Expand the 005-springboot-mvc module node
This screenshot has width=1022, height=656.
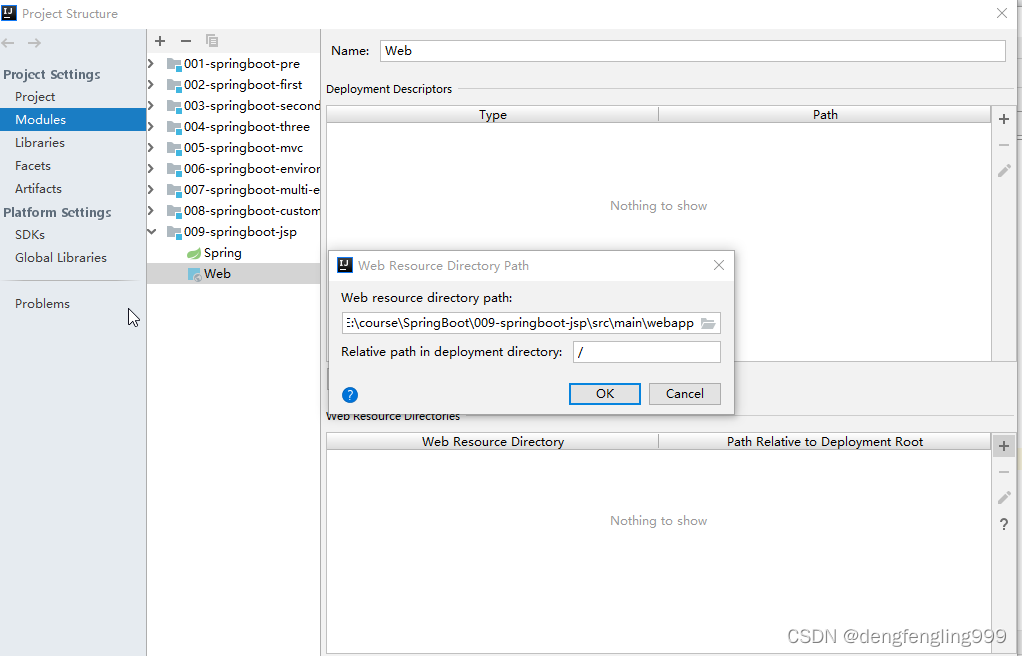149,147
